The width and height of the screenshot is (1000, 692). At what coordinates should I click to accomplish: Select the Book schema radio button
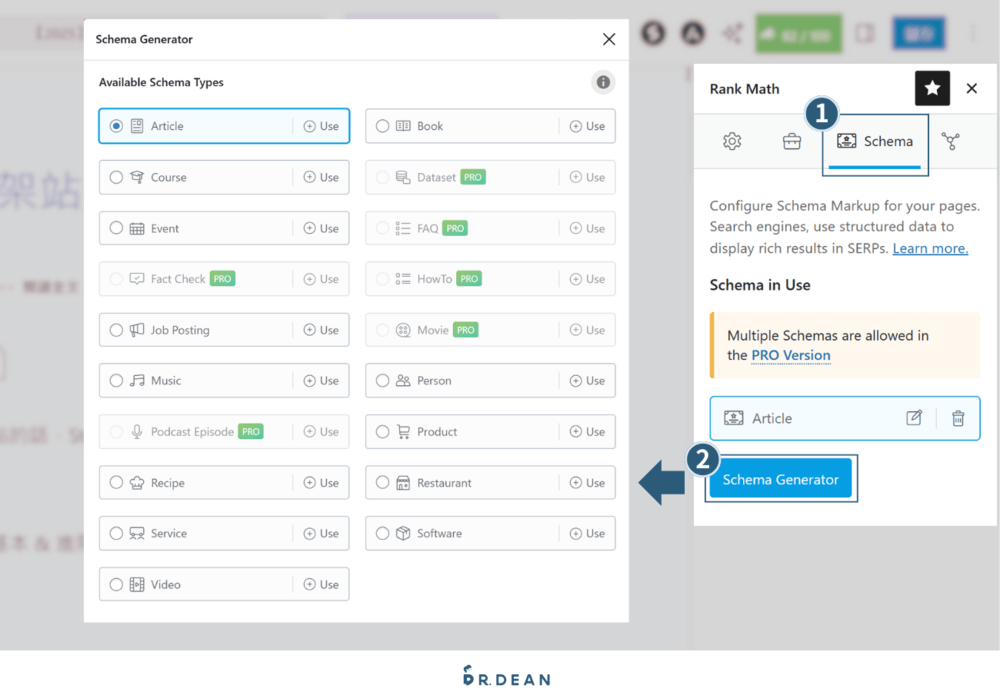[x=383, y=126]
